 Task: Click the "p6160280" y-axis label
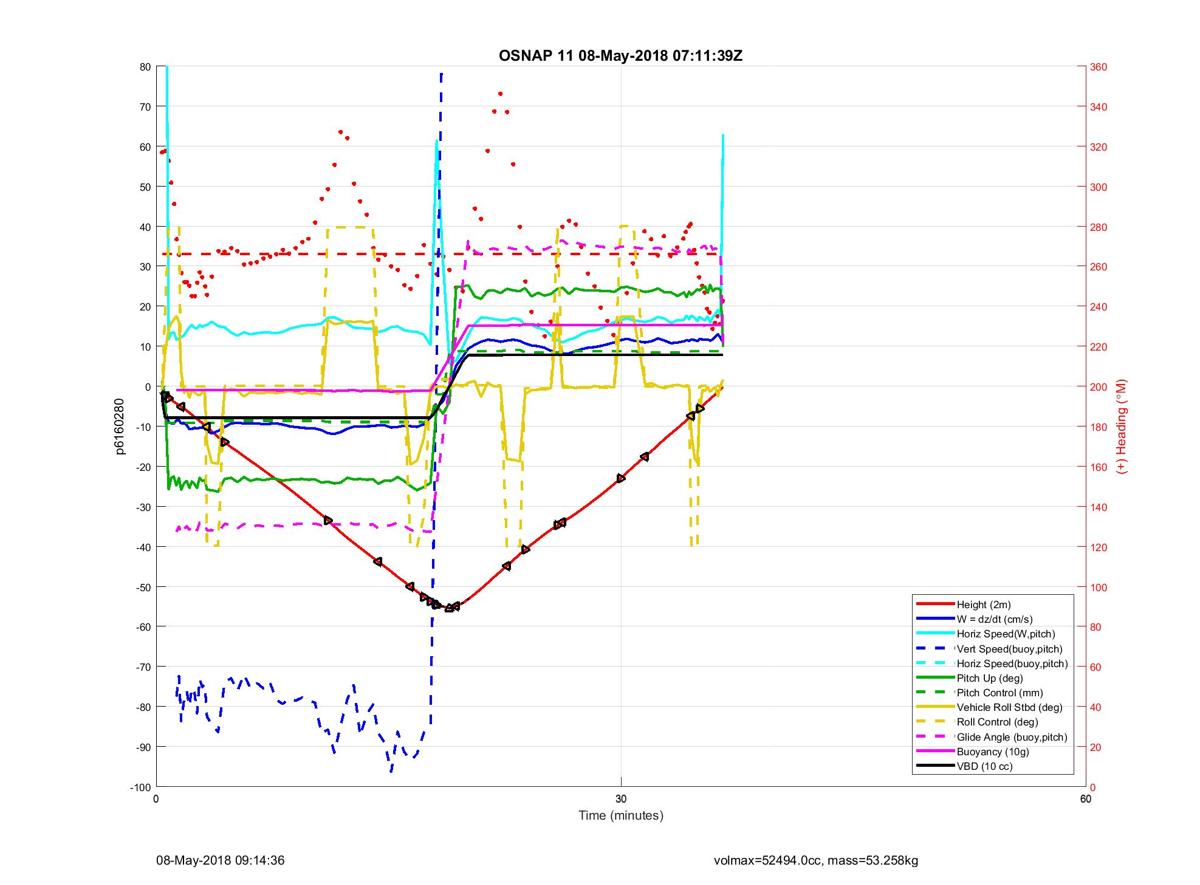coord(118,427)
